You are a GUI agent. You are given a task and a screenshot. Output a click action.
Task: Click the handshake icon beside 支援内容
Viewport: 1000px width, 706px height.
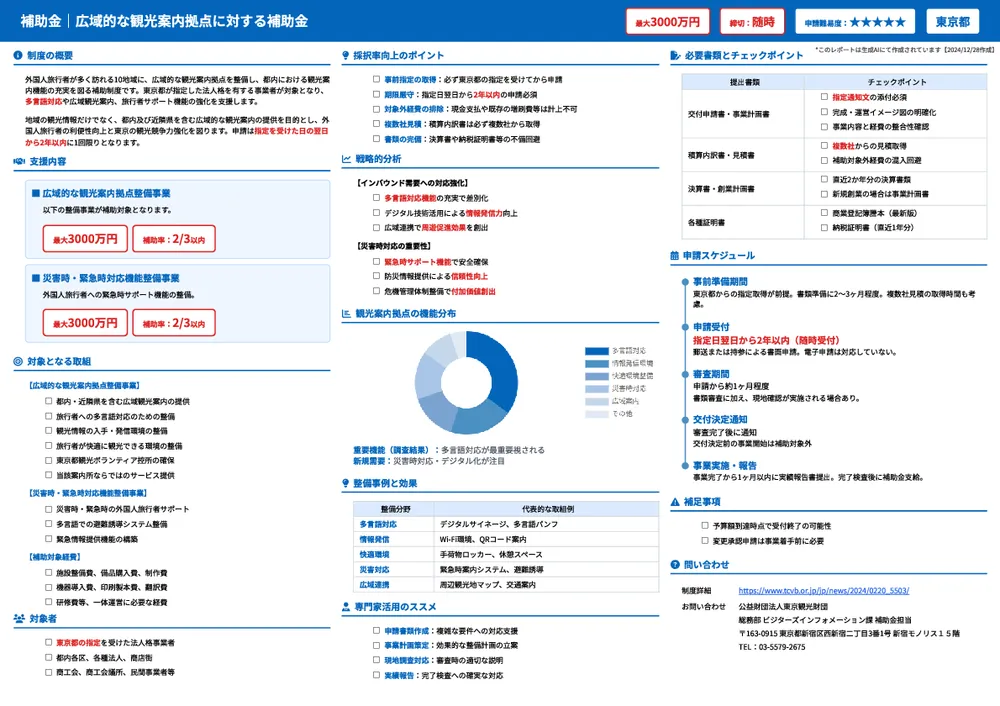point(19,161)
